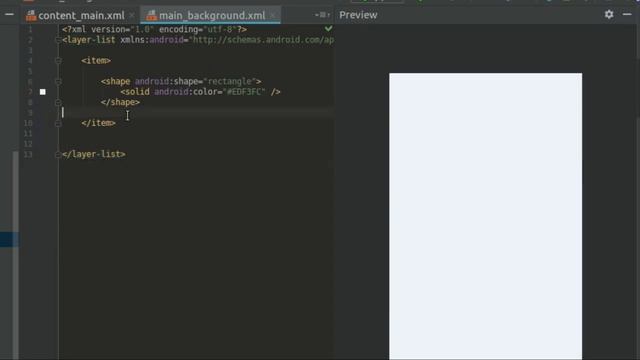640x360 pixels.
Task: Open the #EDF3FC color swatch in gutter
Action: 42,92
